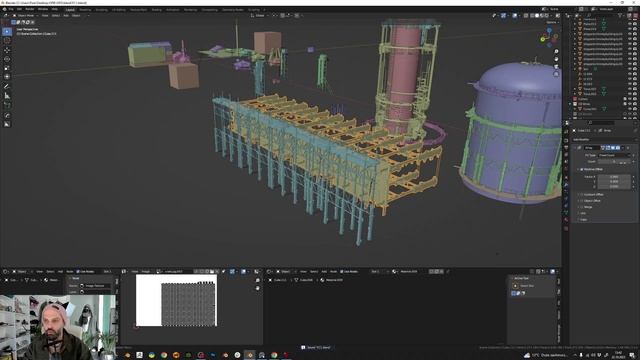Screen dimensions: 640x360
Task: Open the Material properties tab
Action: 566,220
